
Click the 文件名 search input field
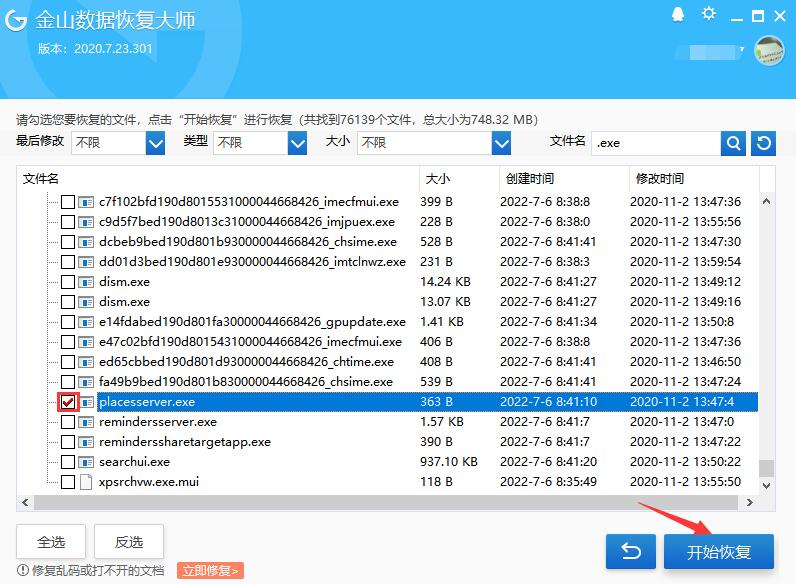click(x=656, y=143)
